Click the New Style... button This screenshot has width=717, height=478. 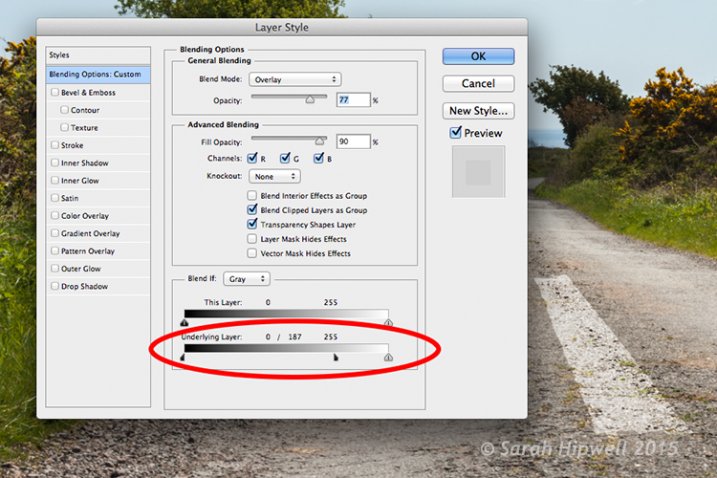[478, 111]
